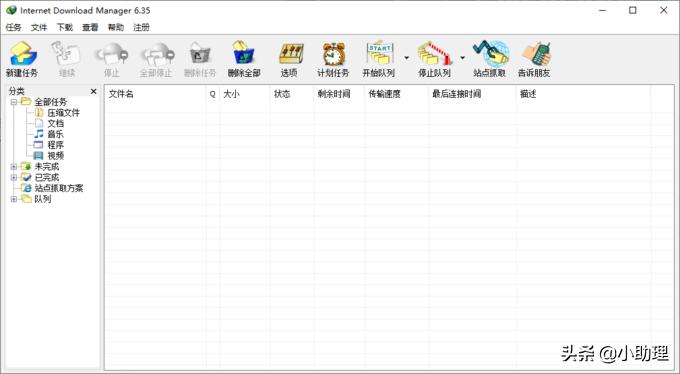Select the 队列 folder
The image size is (680, 374).
coord(43,199)
